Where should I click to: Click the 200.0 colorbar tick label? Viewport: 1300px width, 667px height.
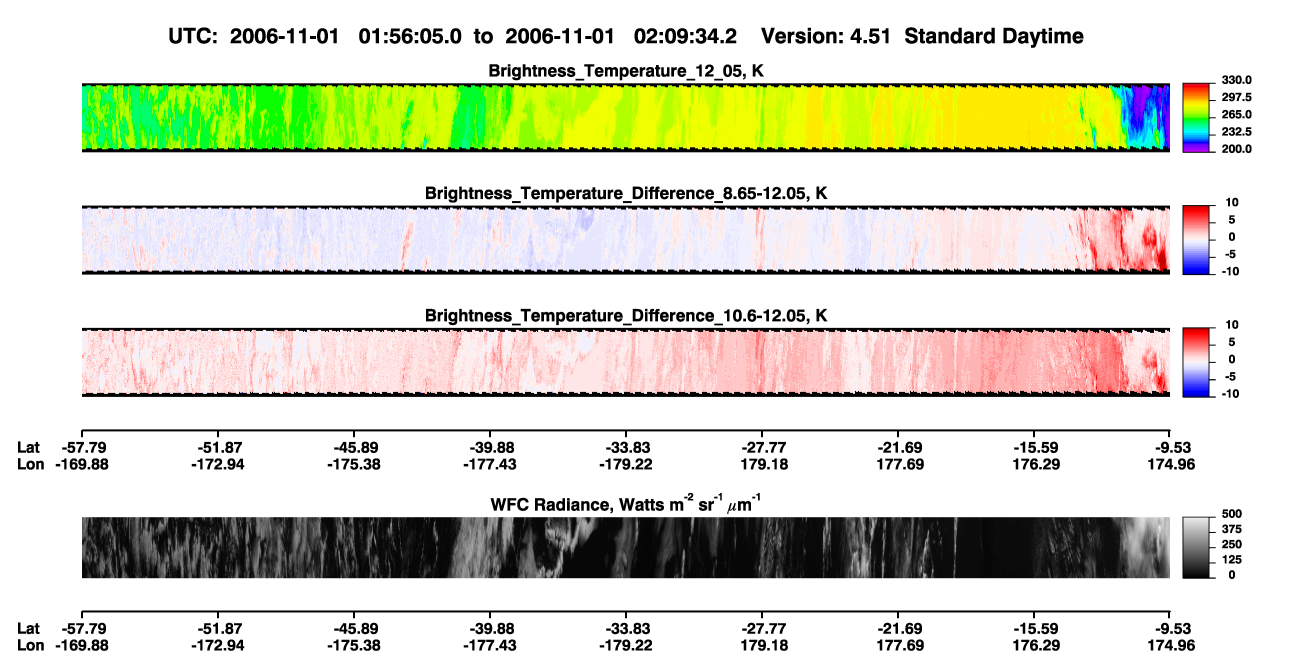pyautogui.click(x=1237, y=148)
